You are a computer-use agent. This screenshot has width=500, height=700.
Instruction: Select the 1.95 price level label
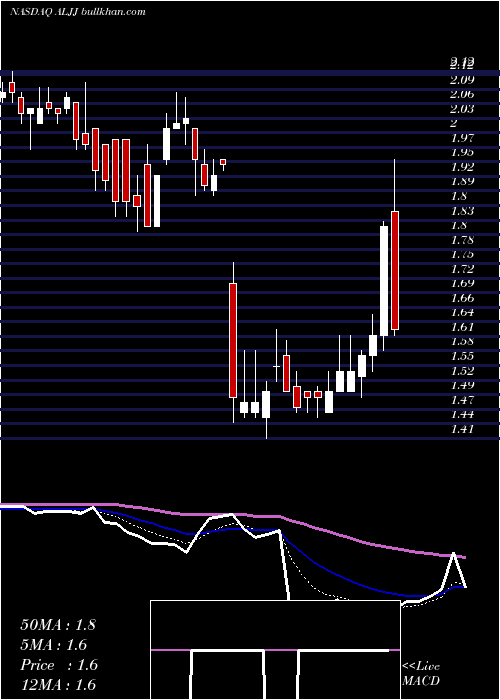pyautogui.click(x=462, y=153)
